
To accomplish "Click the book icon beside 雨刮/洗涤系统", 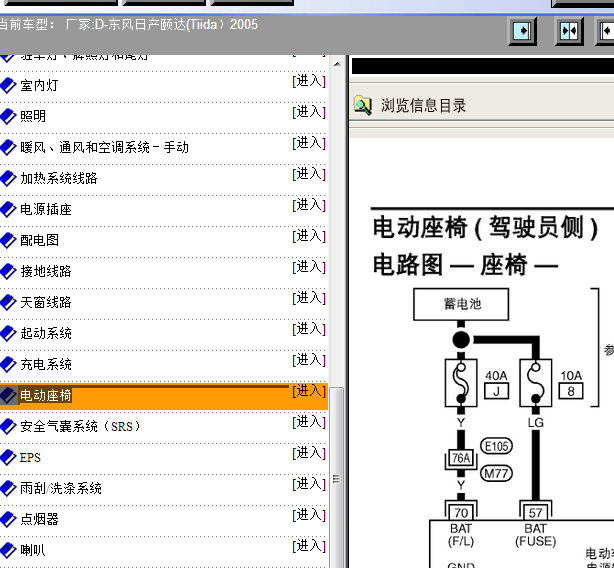I will [x=8, y=488].
